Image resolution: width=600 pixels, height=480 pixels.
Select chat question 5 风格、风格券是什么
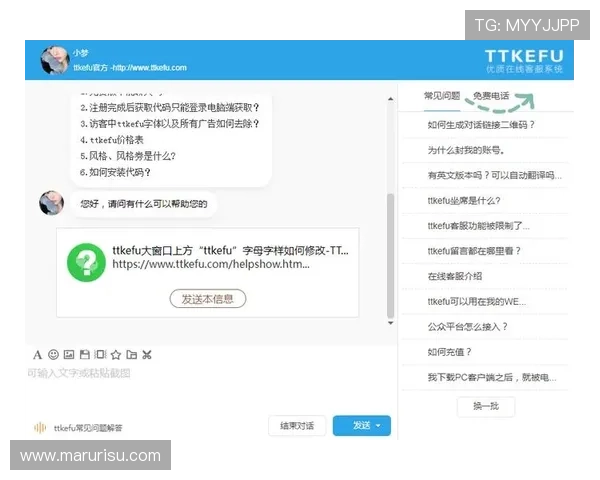pos(128,156)
